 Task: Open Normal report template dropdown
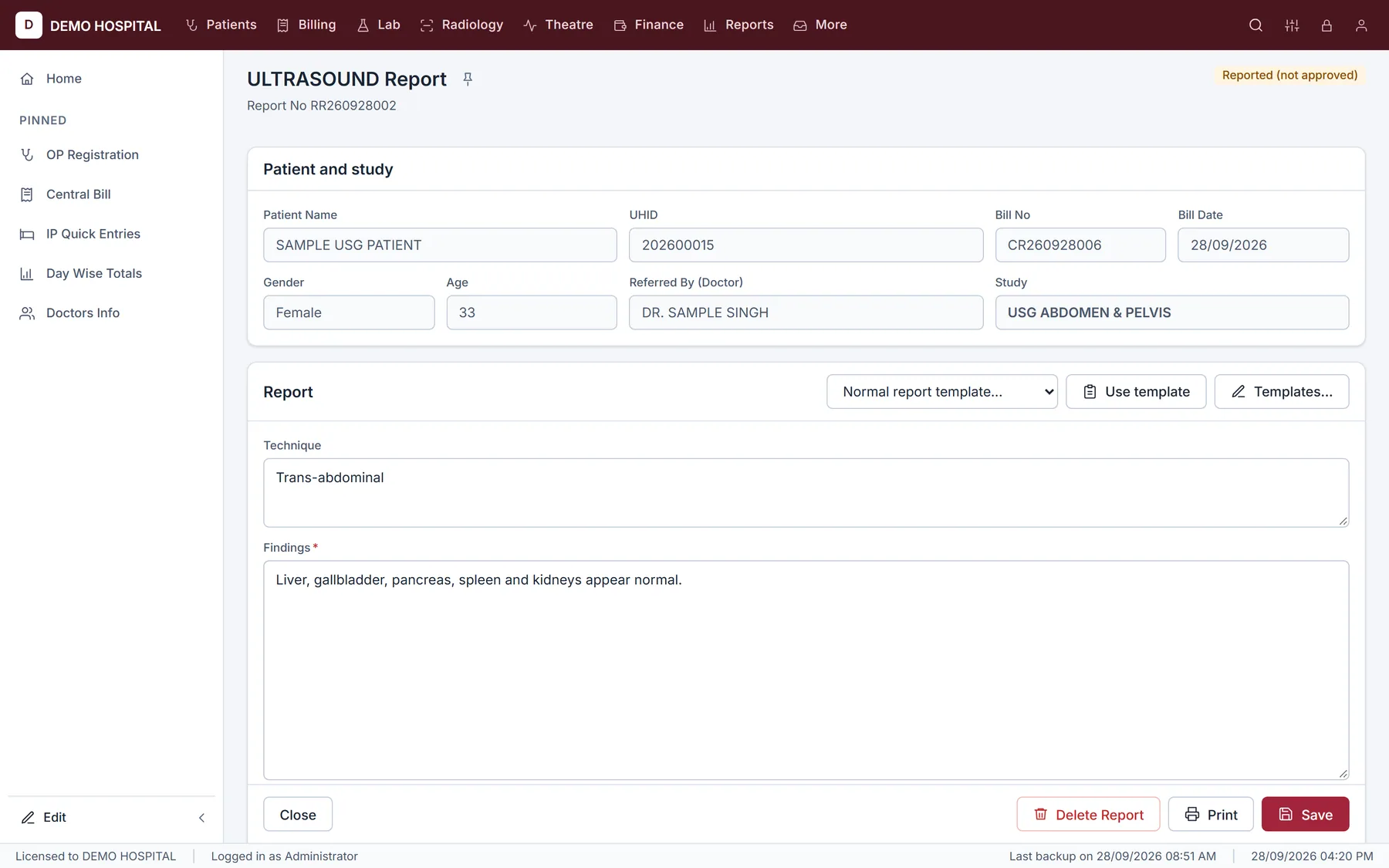(x=942, y=392)
